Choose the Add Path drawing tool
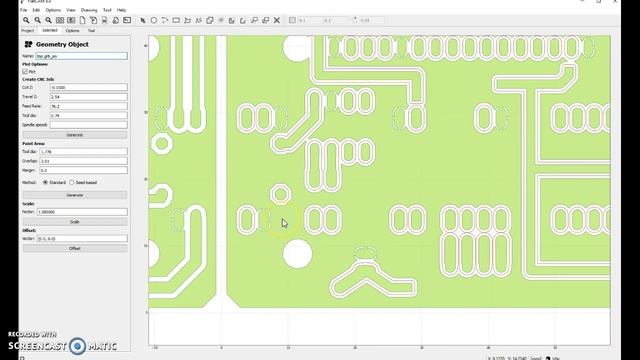Image resolution: width=640 pixels, height=360 pixels. tap(198, 20)
